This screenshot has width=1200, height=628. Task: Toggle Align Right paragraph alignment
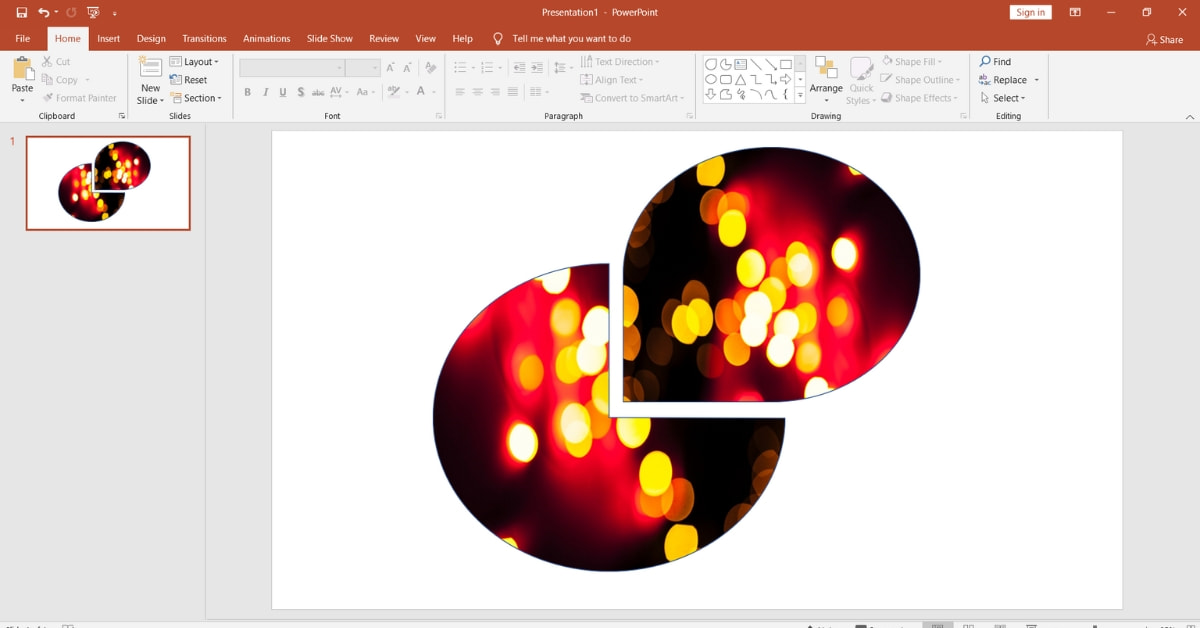tap(495, 92)
